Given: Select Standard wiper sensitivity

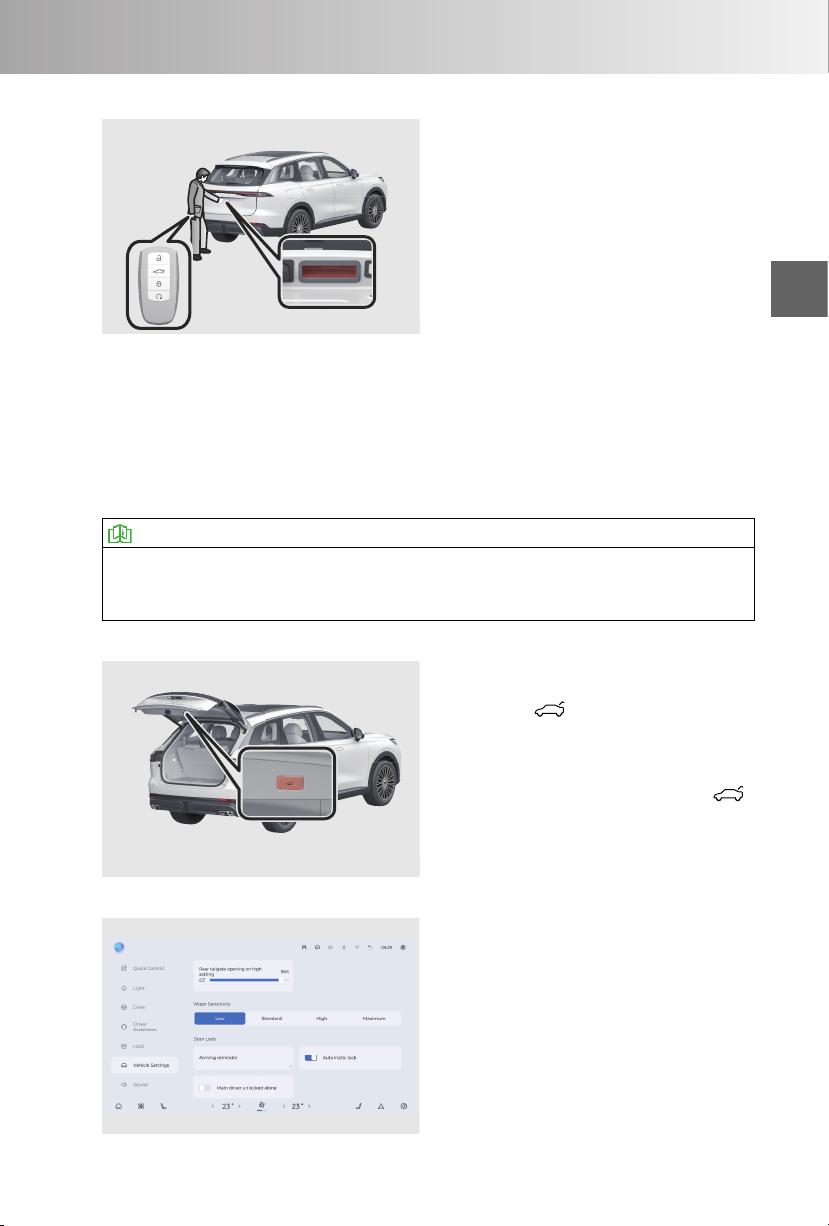Looking at the screenshot, I should (272, 1018).
